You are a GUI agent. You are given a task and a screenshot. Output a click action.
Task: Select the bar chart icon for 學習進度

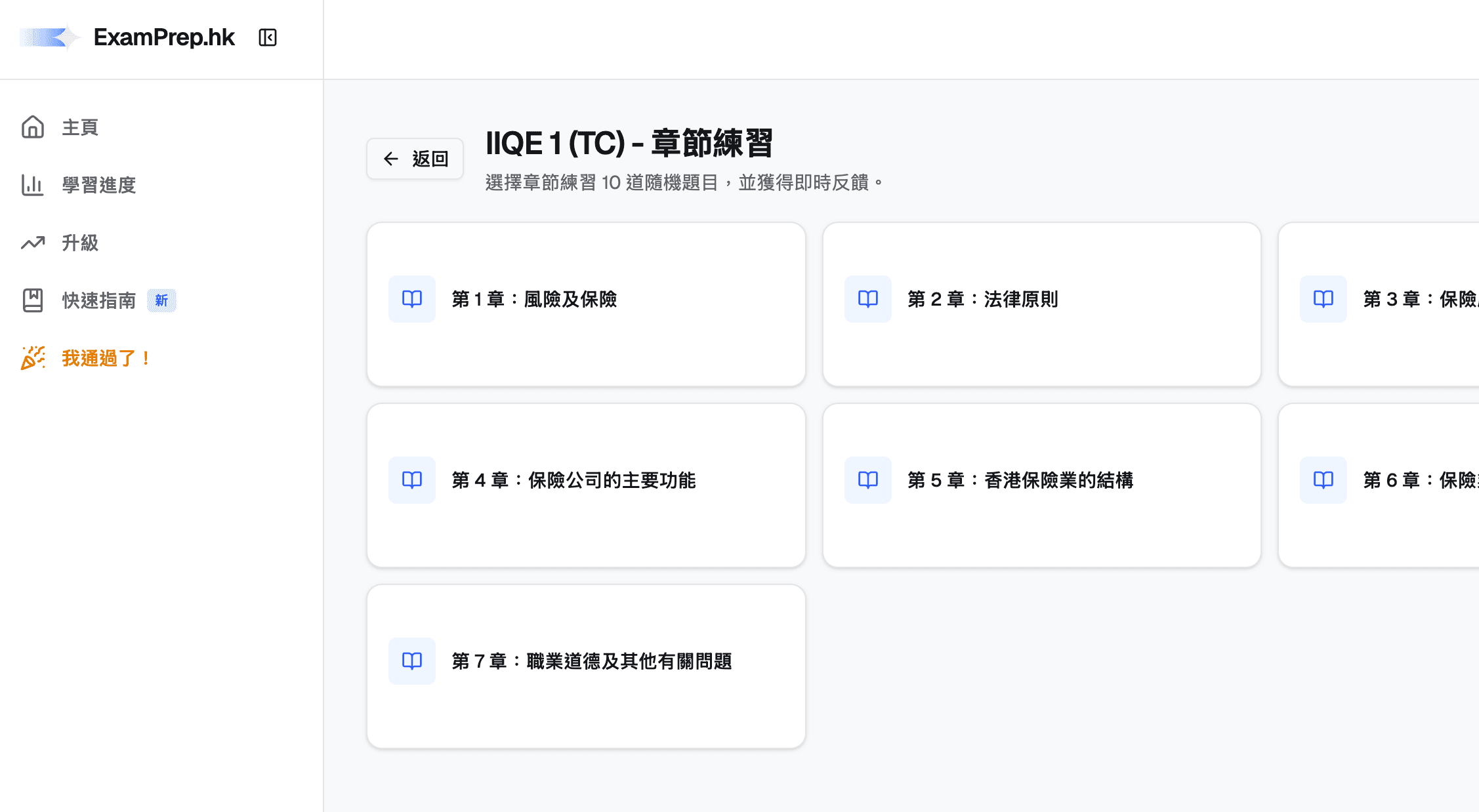click(x=33, y=186)
